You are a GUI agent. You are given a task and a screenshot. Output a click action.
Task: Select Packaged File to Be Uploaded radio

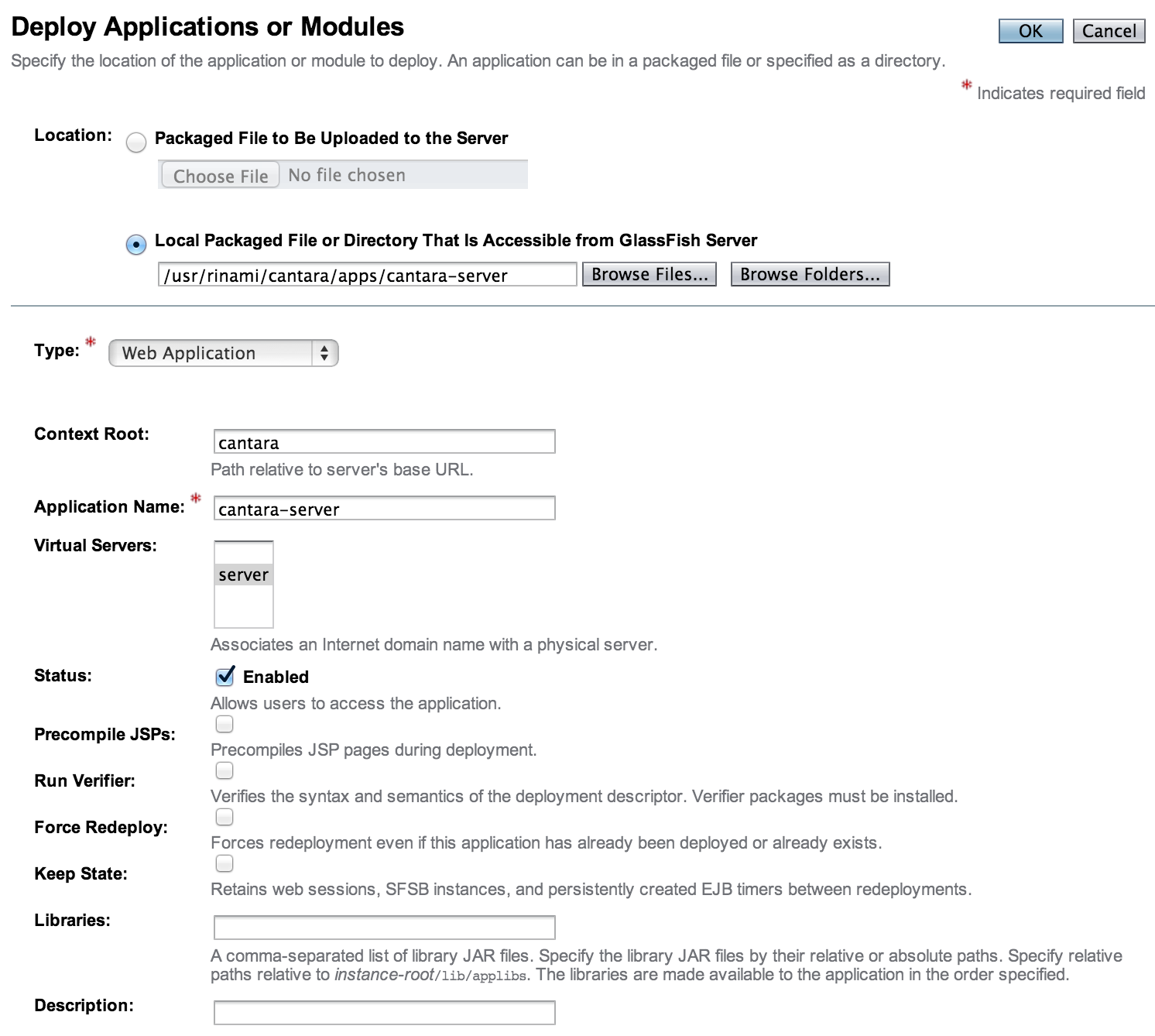136,142
